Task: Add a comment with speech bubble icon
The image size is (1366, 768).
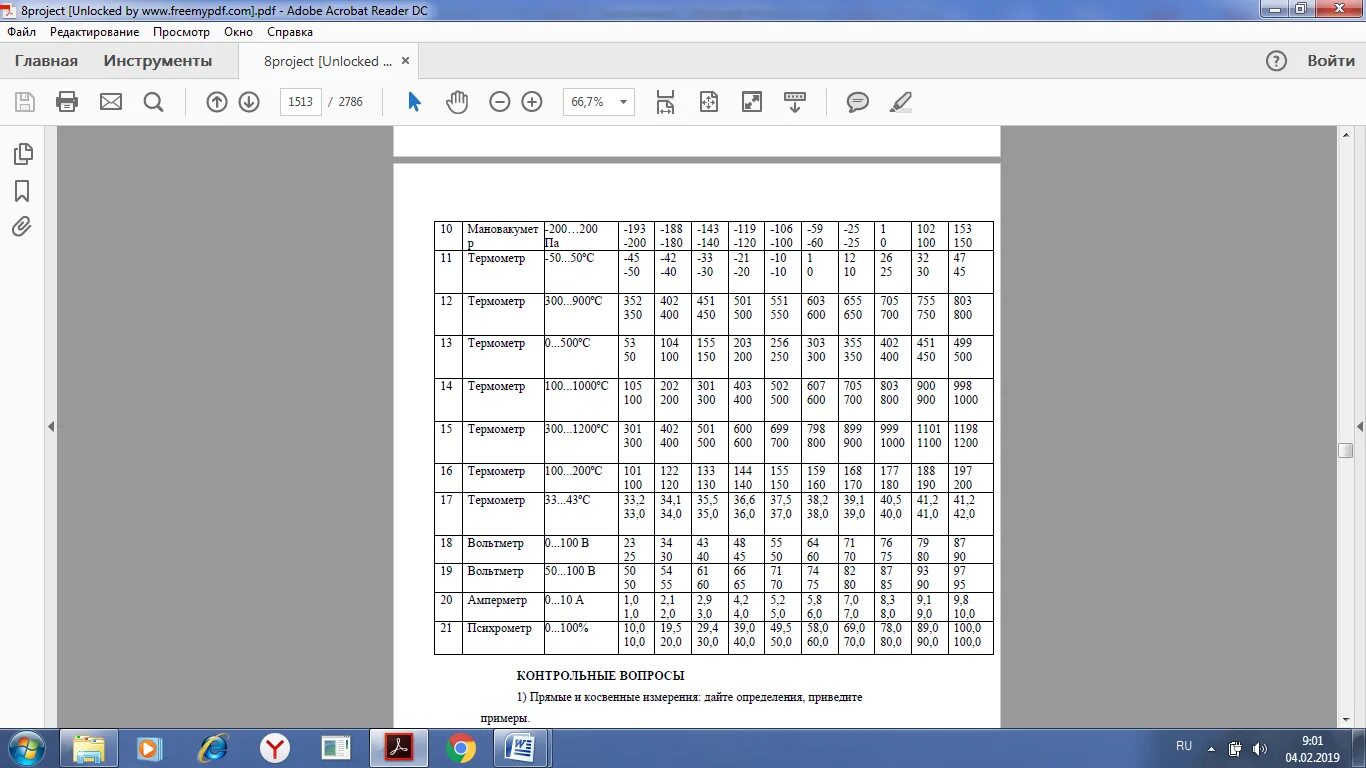Action: point(857,102)
